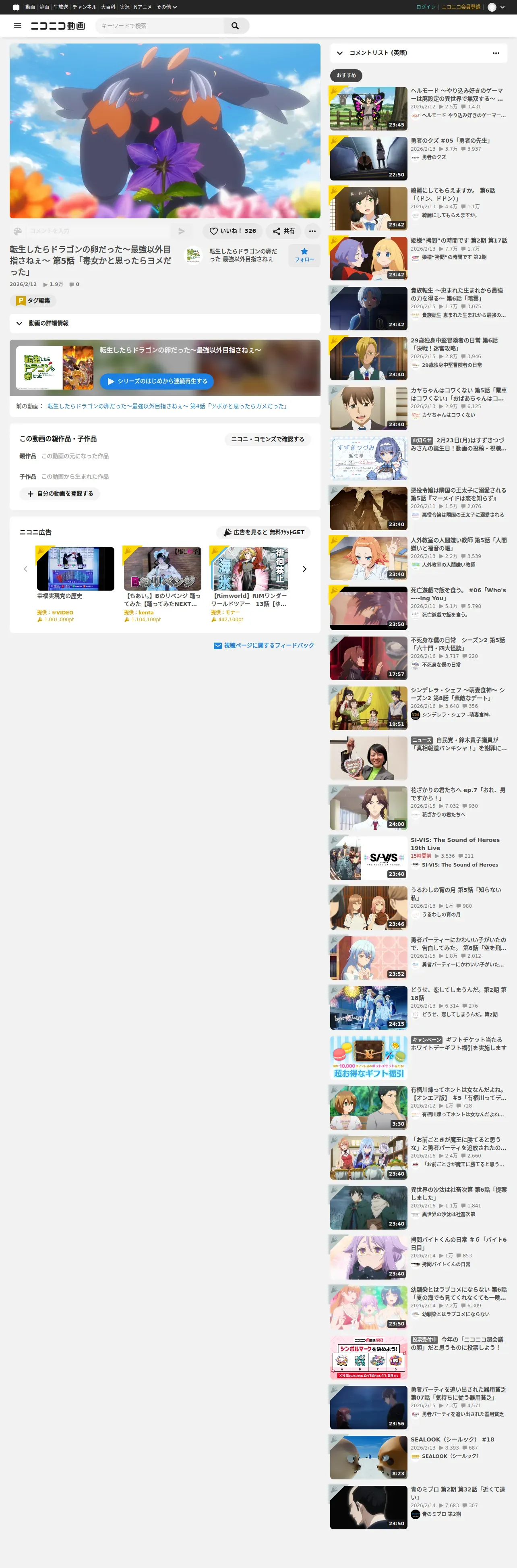Click the ニコニコ会員登録 link
Image resolution: width=517 pixels, height=1568 pixels.
[x=461, y=7]
